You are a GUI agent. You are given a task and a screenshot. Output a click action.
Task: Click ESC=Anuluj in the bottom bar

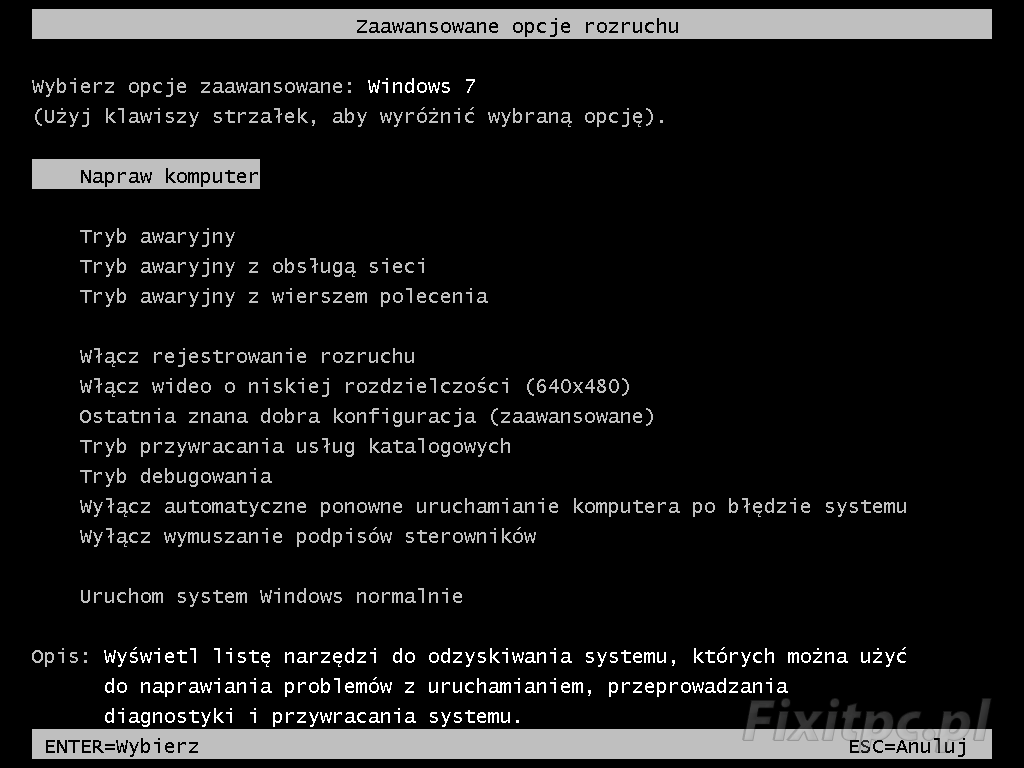tap(908, 746)
